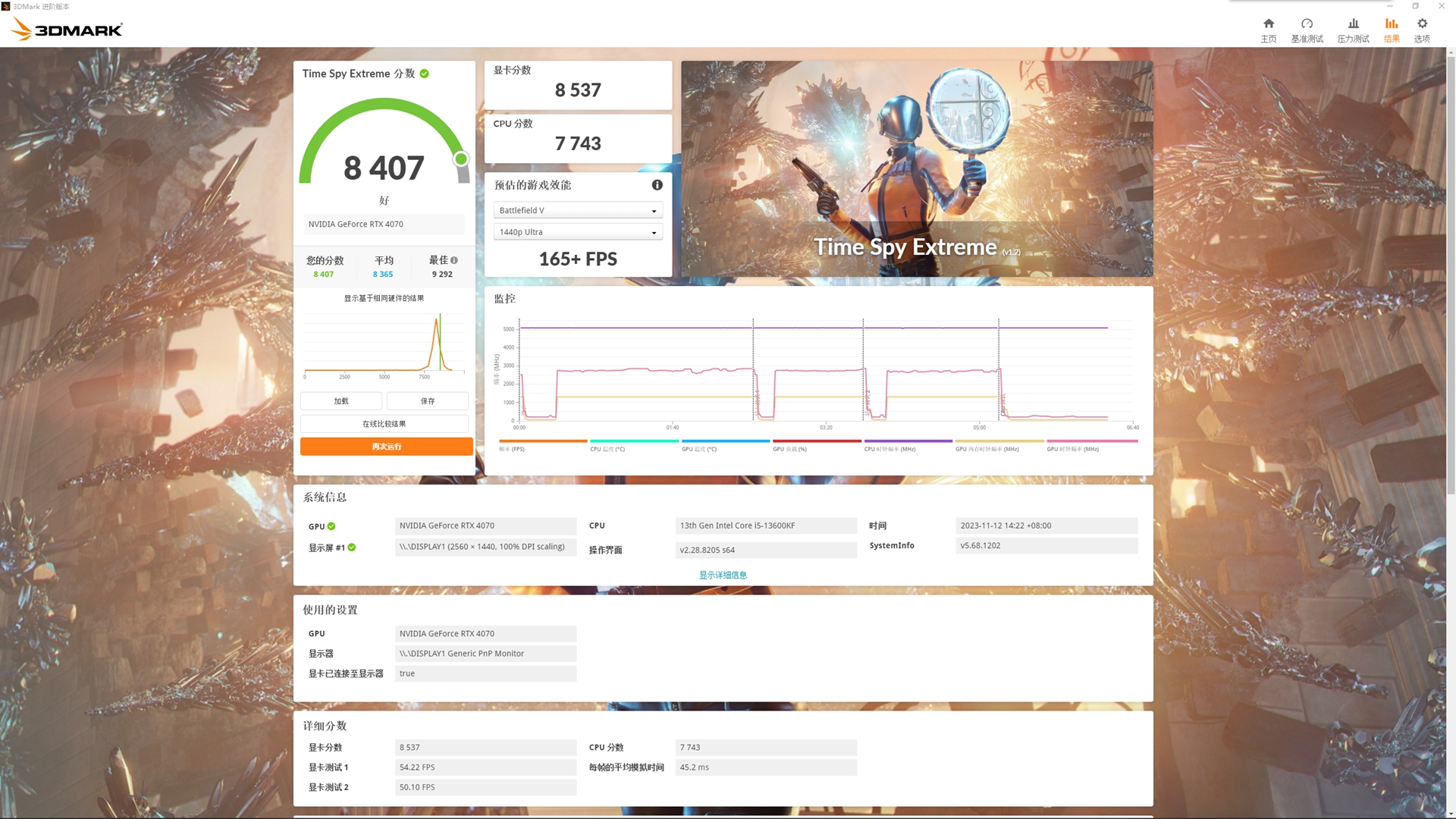Screen dimensions: 1456x819
Task: Click the Time Spy Extreme banner image
Action: (916, 168)
